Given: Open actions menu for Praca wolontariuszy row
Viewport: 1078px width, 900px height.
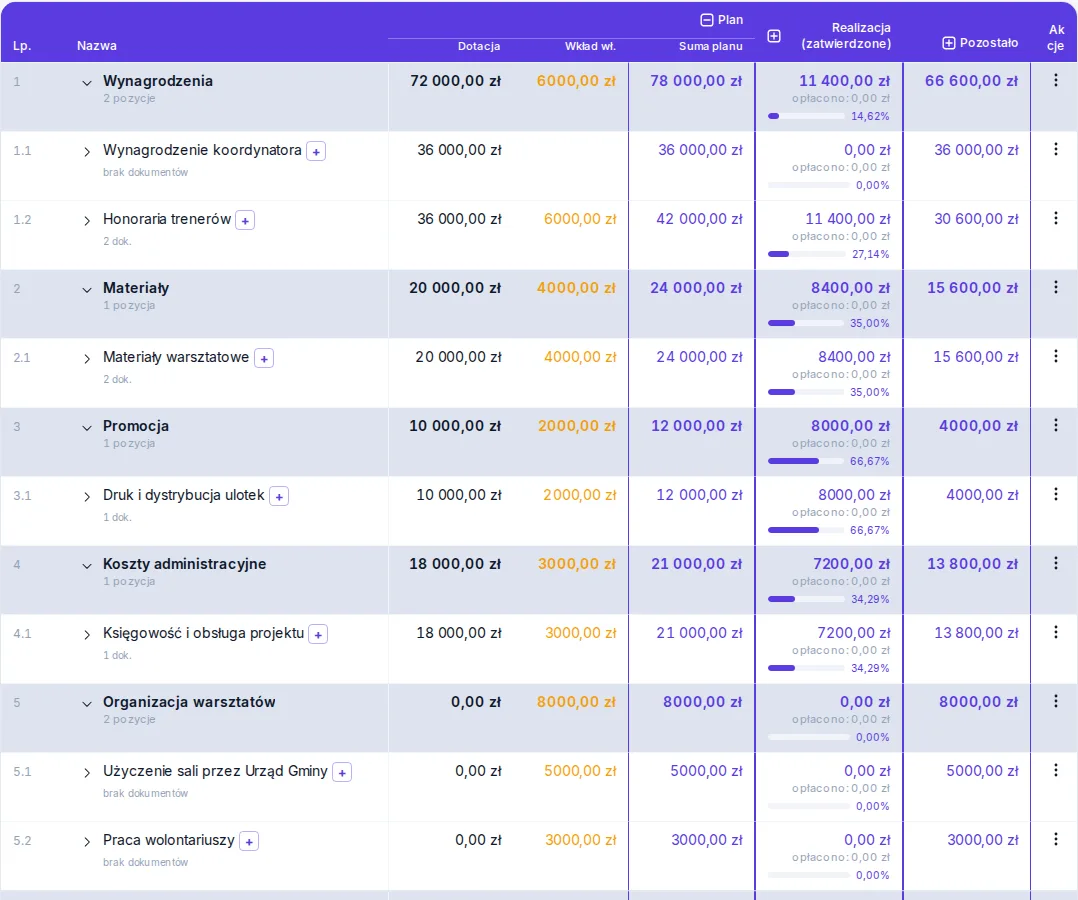Looking at the screenshot, I should [1055, 839].
